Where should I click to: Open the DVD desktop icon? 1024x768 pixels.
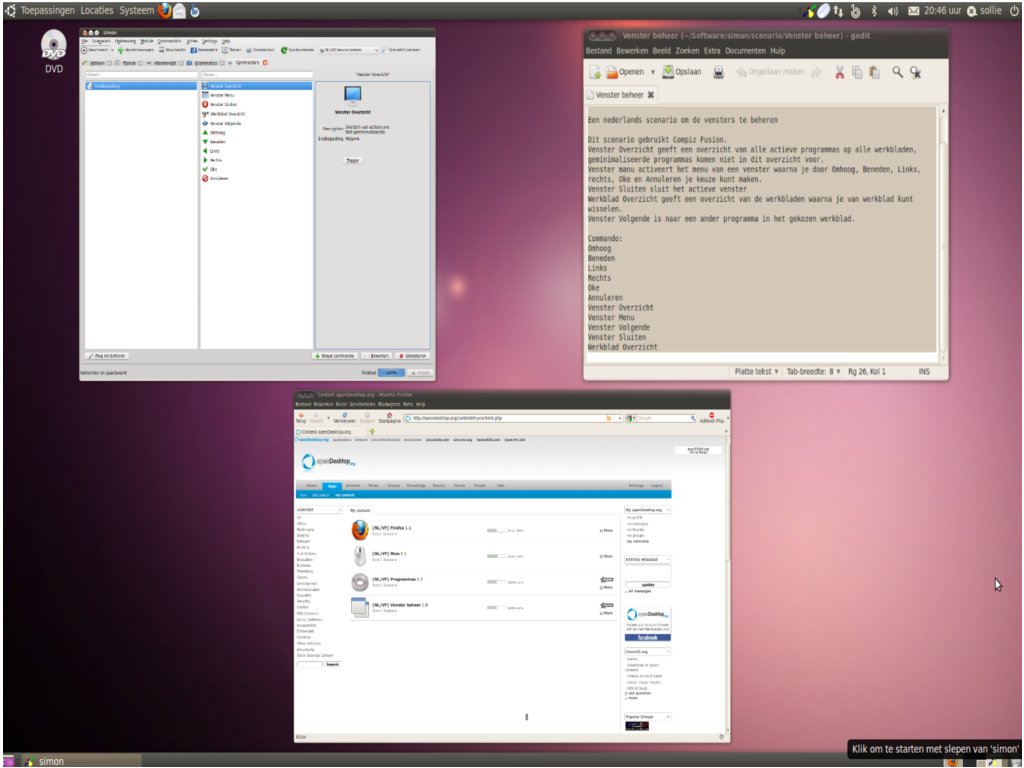coord(54,52)
